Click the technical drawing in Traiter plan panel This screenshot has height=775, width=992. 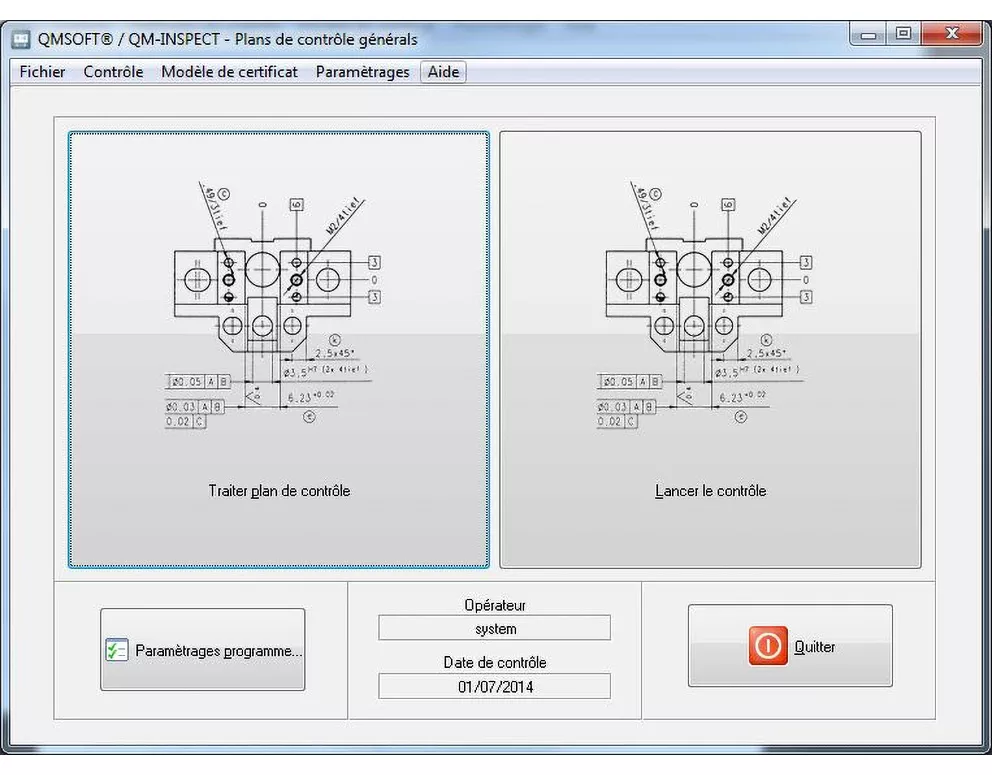point(274,307)
